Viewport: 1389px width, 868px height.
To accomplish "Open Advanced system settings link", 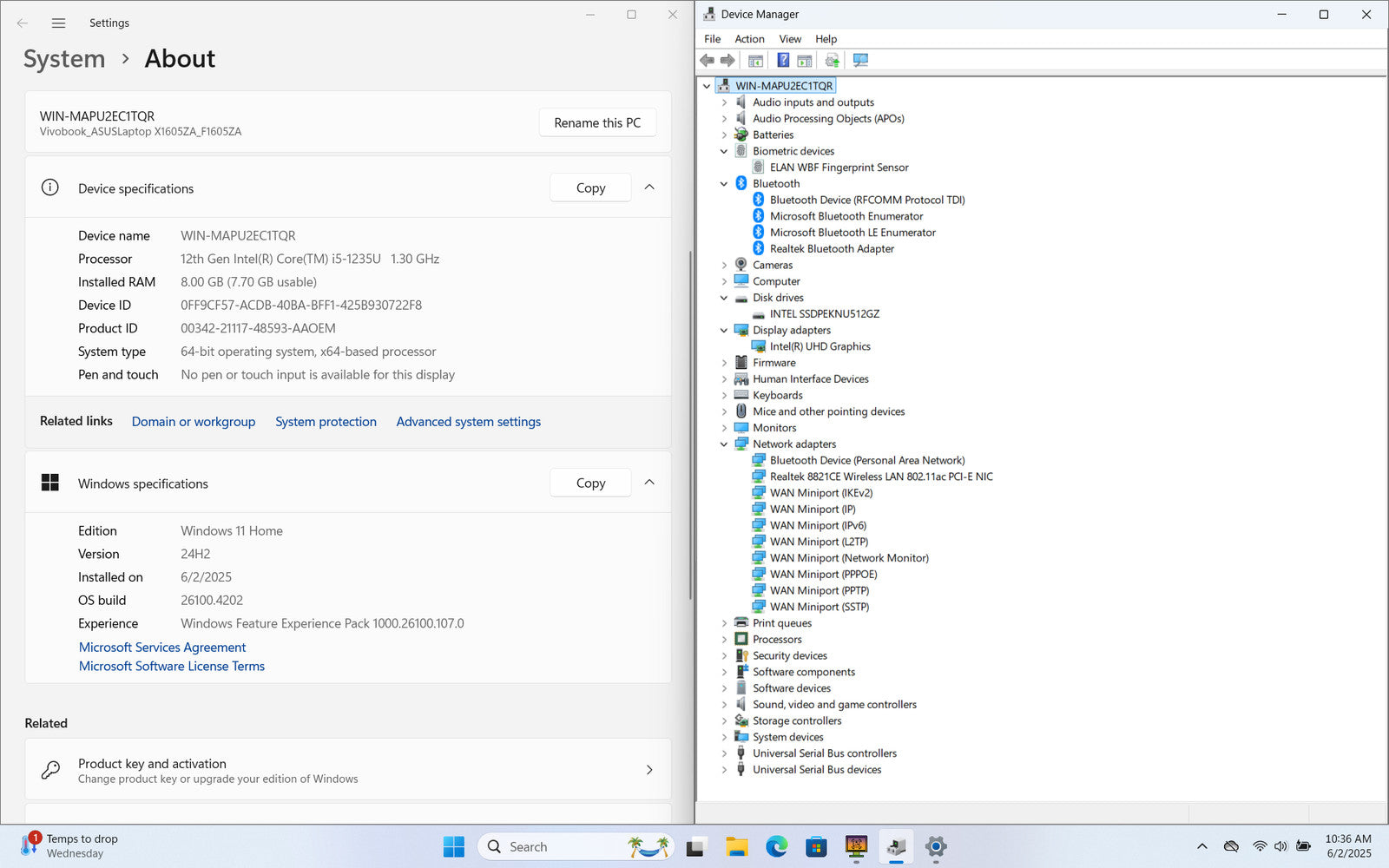I will click(x=469, y=422).
